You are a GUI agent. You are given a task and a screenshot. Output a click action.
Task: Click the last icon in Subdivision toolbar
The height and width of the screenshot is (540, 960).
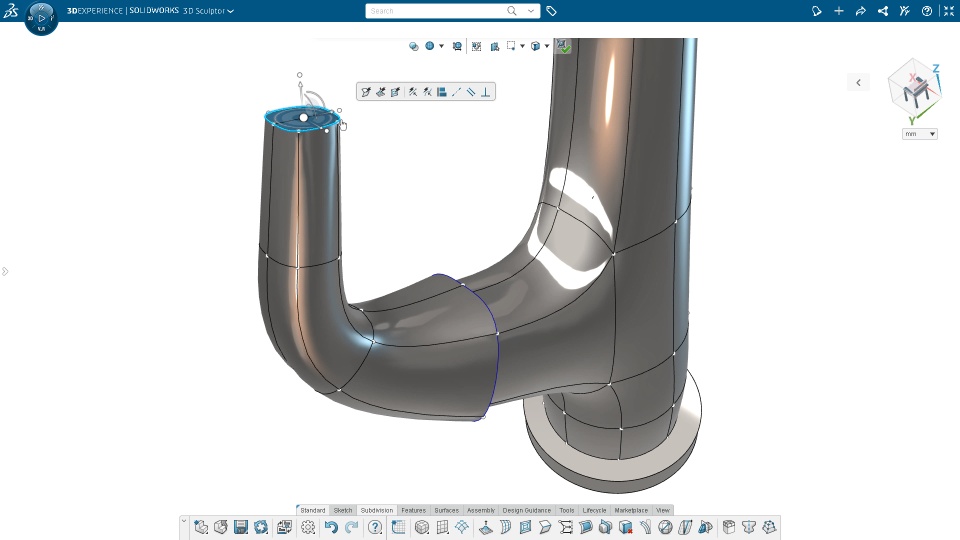coord(769,527)
